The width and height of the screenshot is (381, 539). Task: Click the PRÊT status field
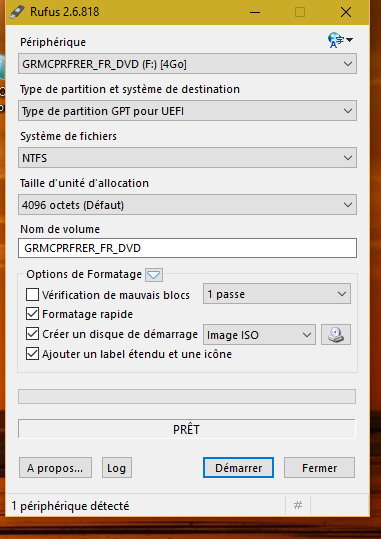187,429
